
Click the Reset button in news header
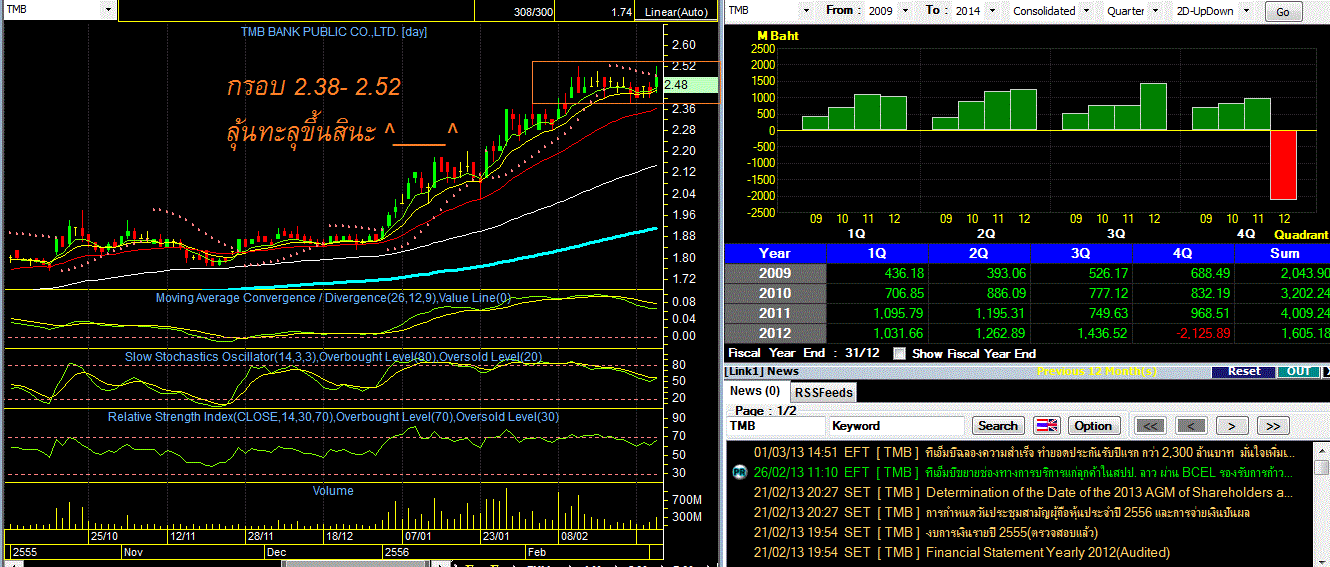1244,371
